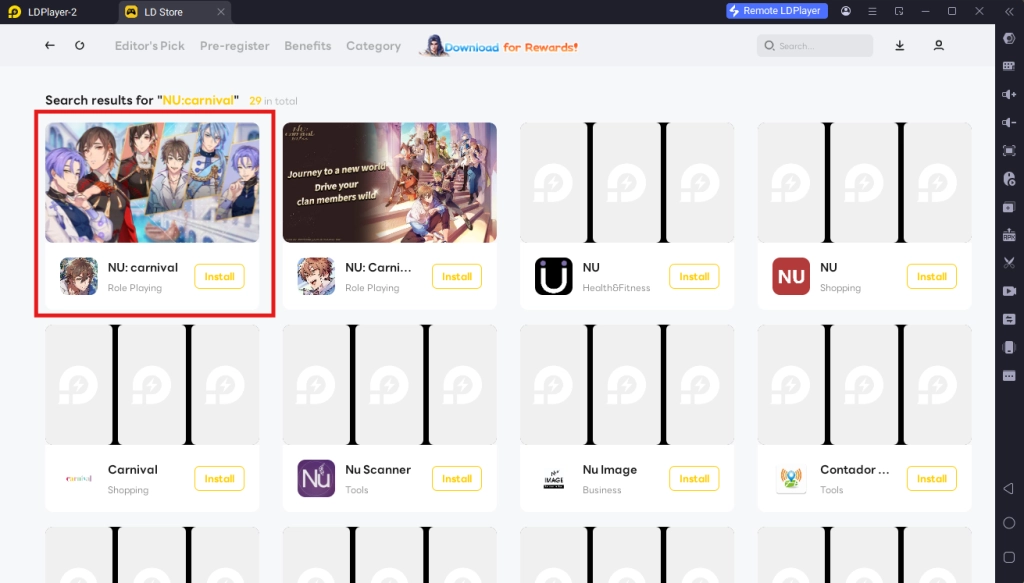Open the more tools ellipsis icon

pos(1009,375)
